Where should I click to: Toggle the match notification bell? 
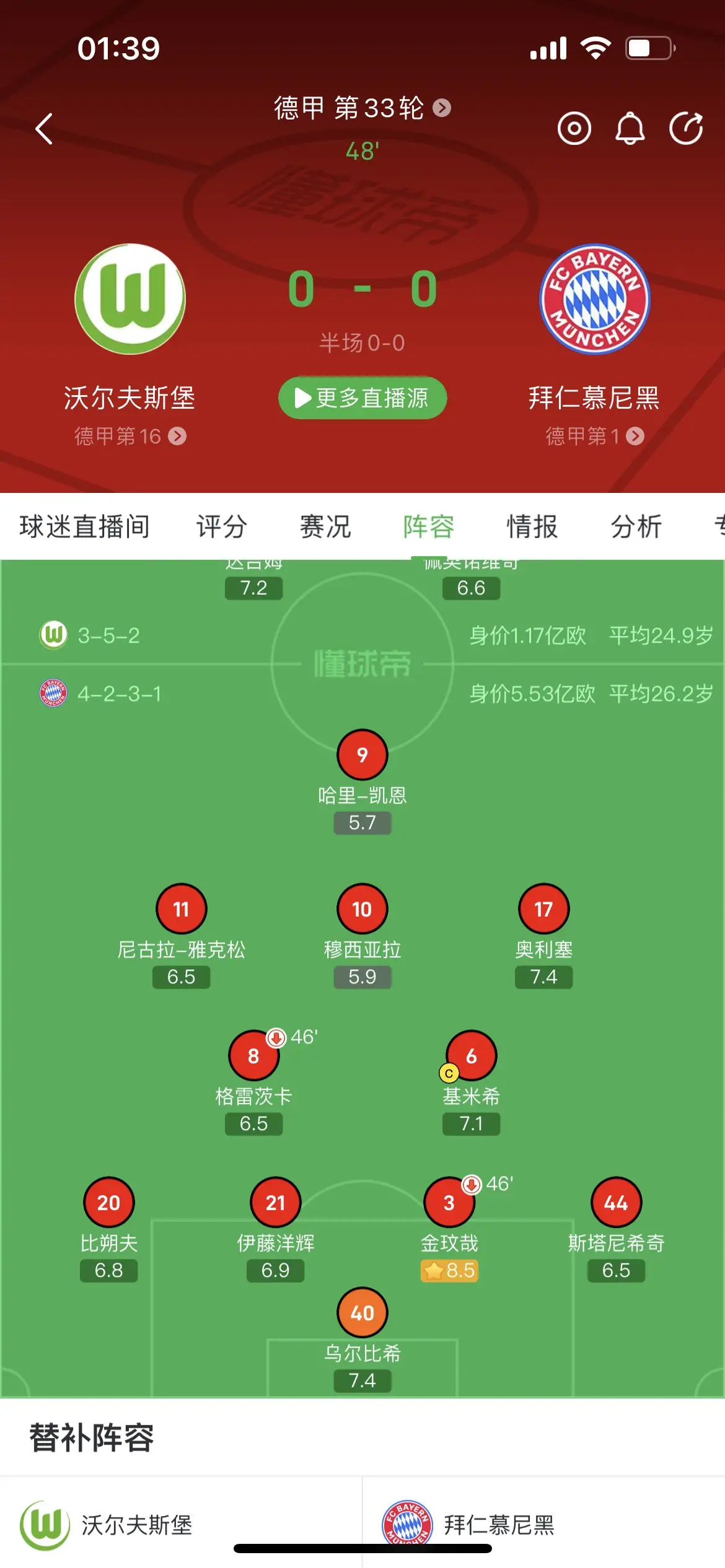click(x=630, y=129)
